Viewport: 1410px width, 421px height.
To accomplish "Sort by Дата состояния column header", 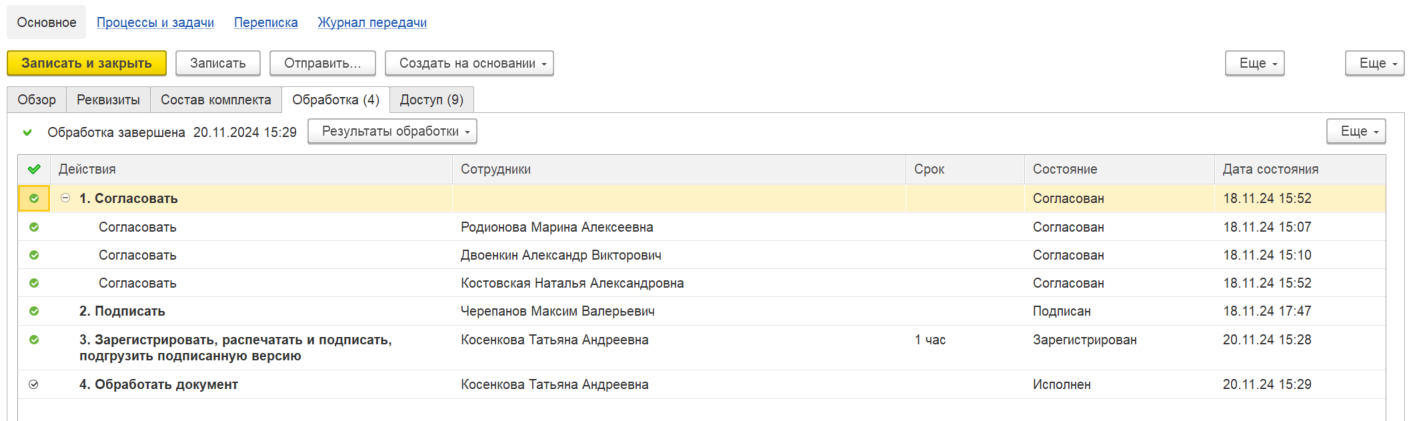I will coord(1300,169).
